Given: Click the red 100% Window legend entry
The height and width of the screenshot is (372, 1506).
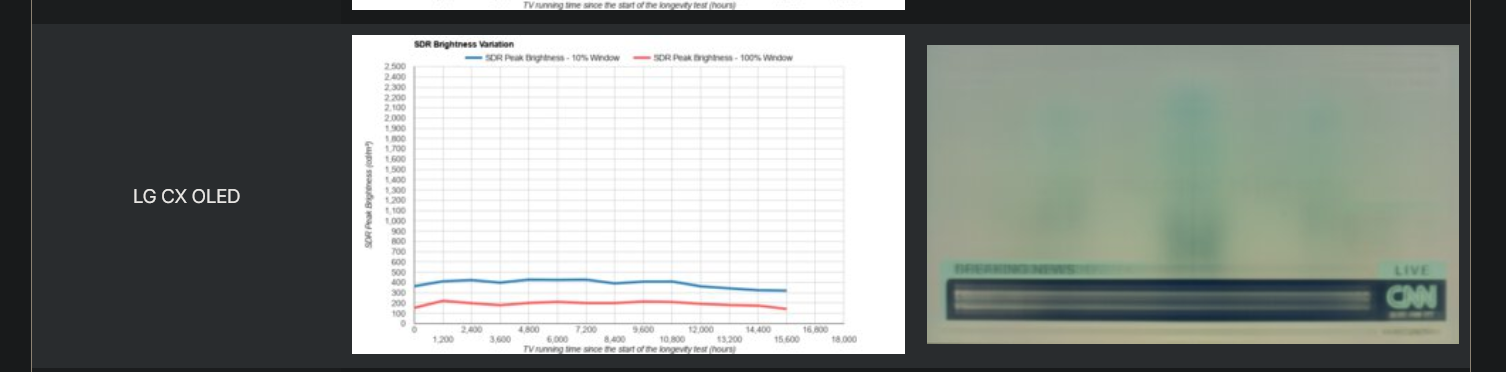Looking at the screenshot, I should pos(713,58).
